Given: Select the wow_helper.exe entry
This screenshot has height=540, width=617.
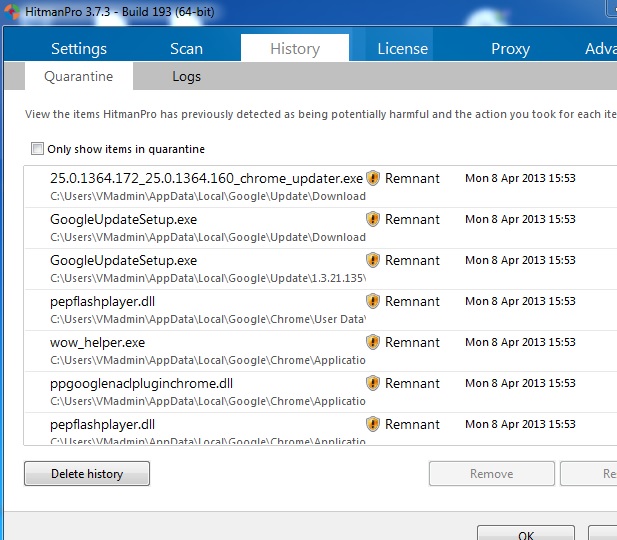Looking at the screenshot, I should pos(321,351).
